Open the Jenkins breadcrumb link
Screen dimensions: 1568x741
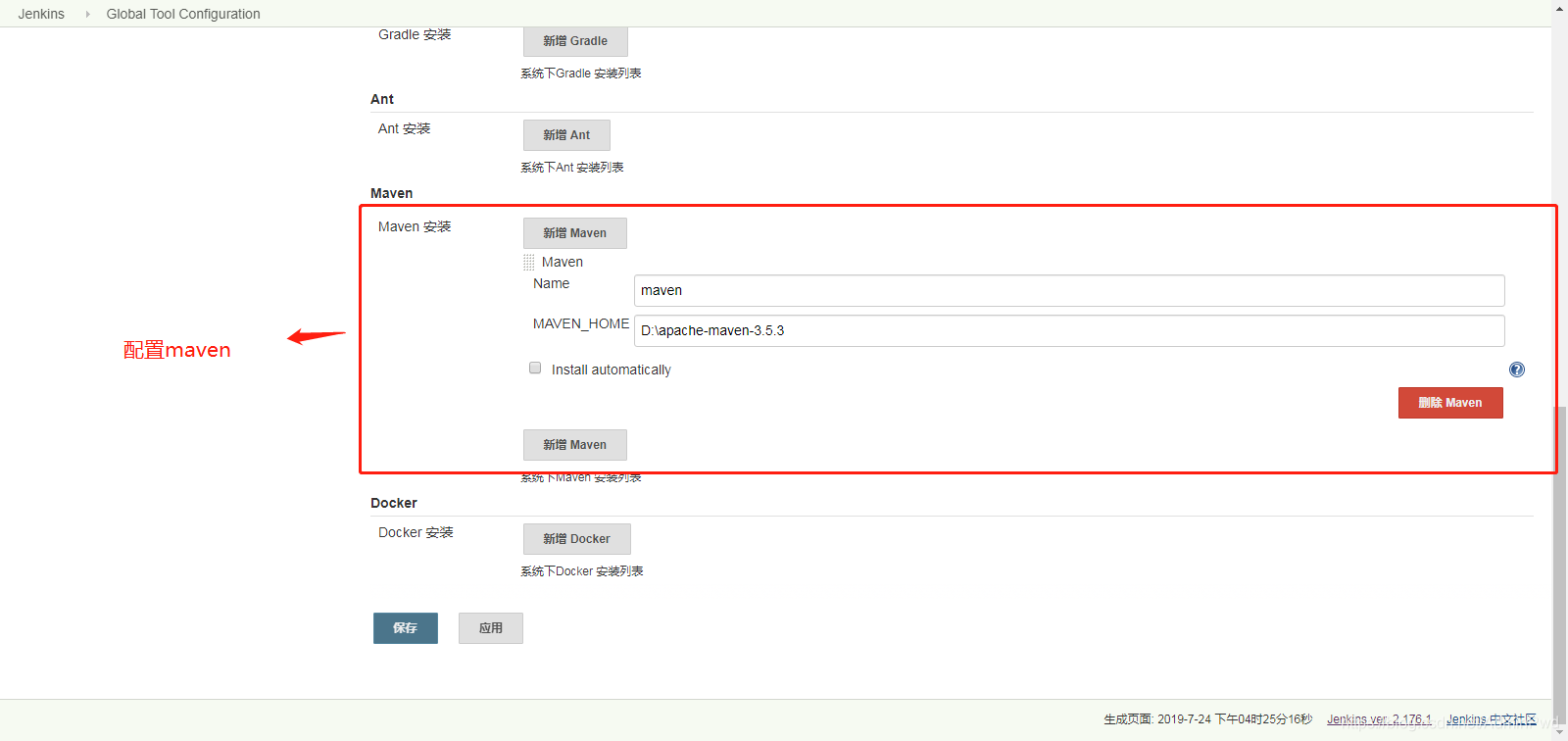[41, 14]
